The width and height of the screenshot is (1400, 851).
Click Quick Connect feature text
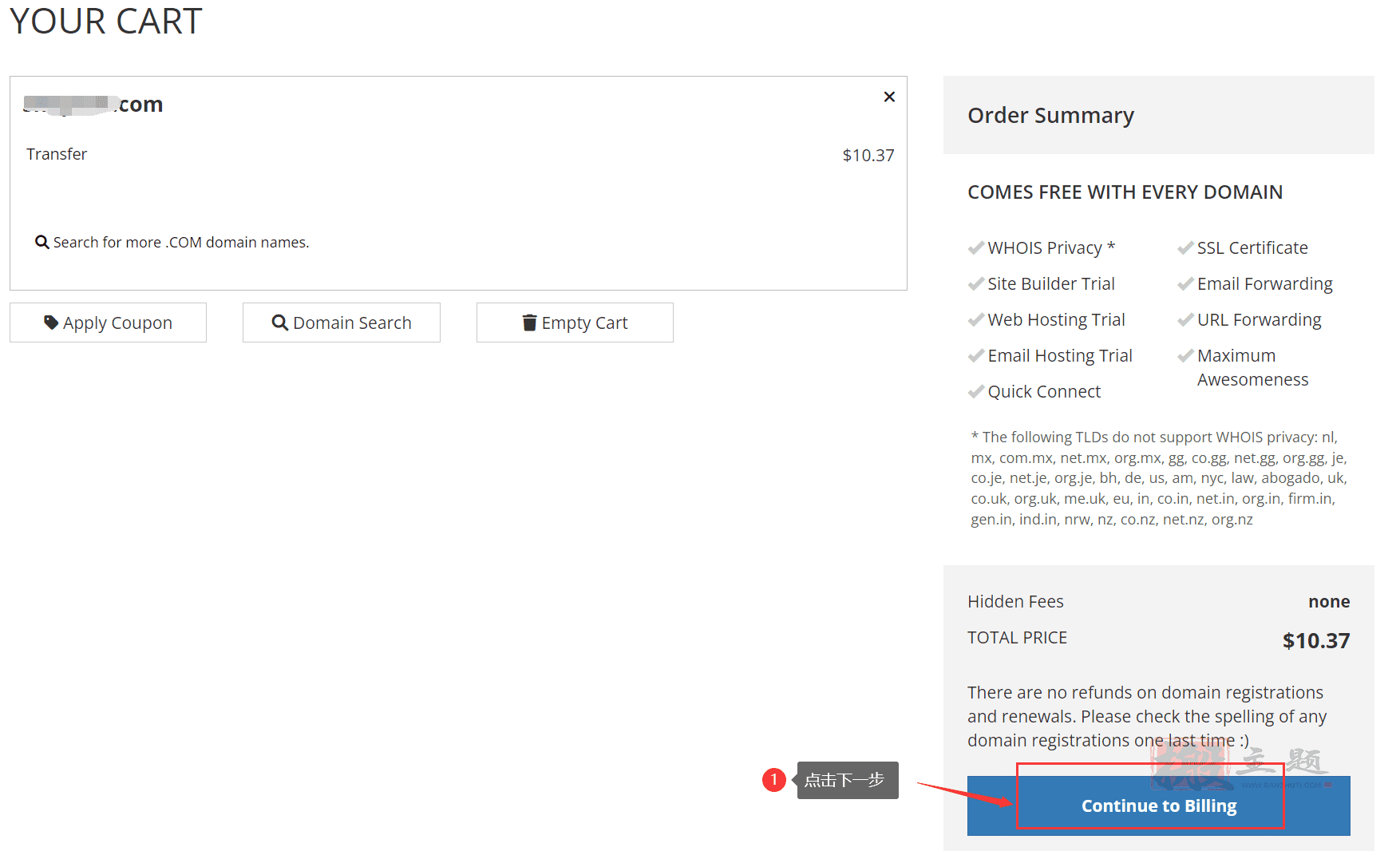click(1044, 391)
